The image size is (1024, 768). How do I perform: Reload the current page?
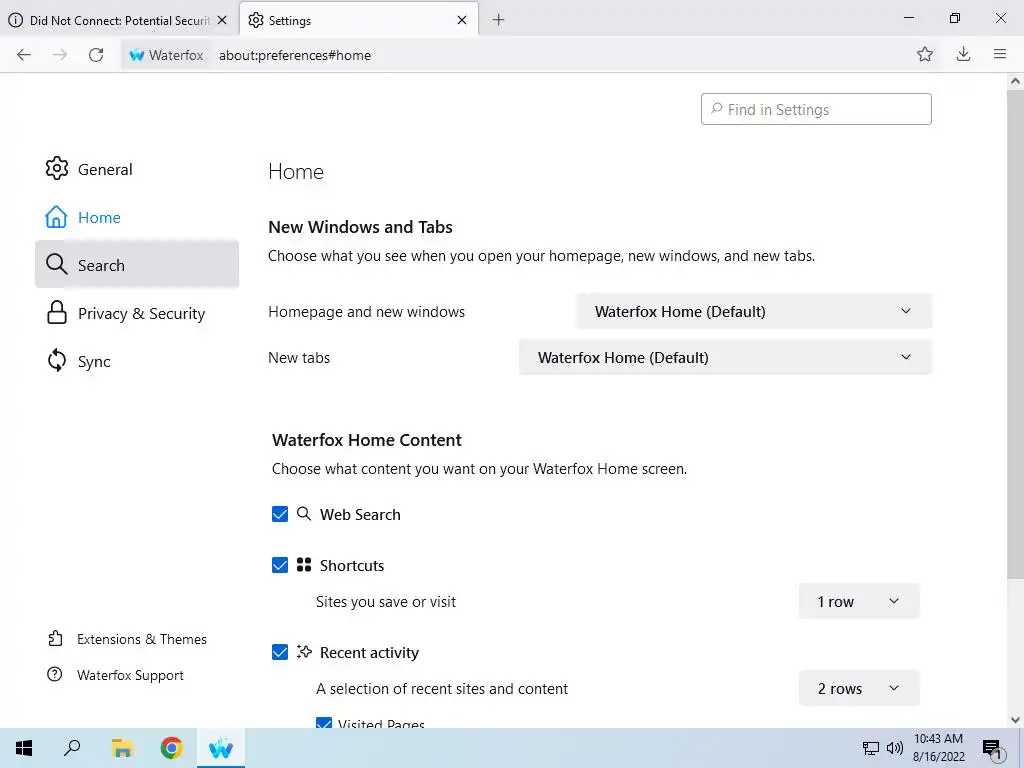[96, 55]
